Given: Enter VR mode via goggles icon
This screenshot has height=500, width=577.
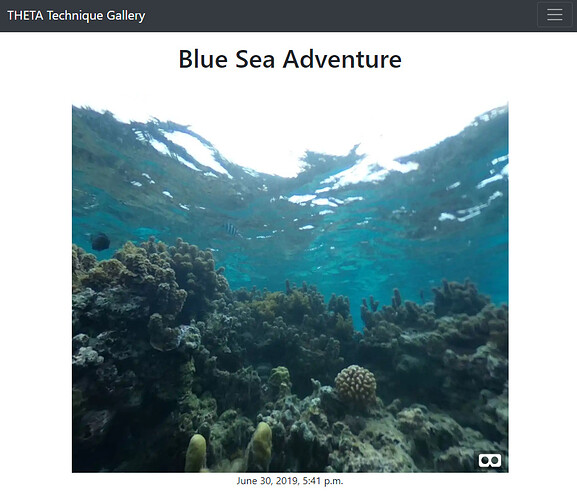Looking at the screenshot, I should tap(490, 460).
